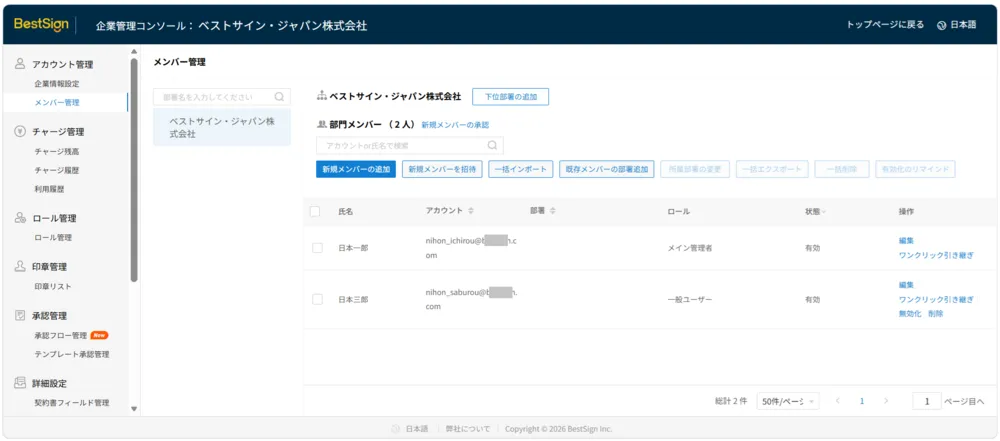The height and width of the screenshot is (441, 1000).
Task: Select ベストサイン・ジャパン株式会社 in department tree
Action: 222,128
